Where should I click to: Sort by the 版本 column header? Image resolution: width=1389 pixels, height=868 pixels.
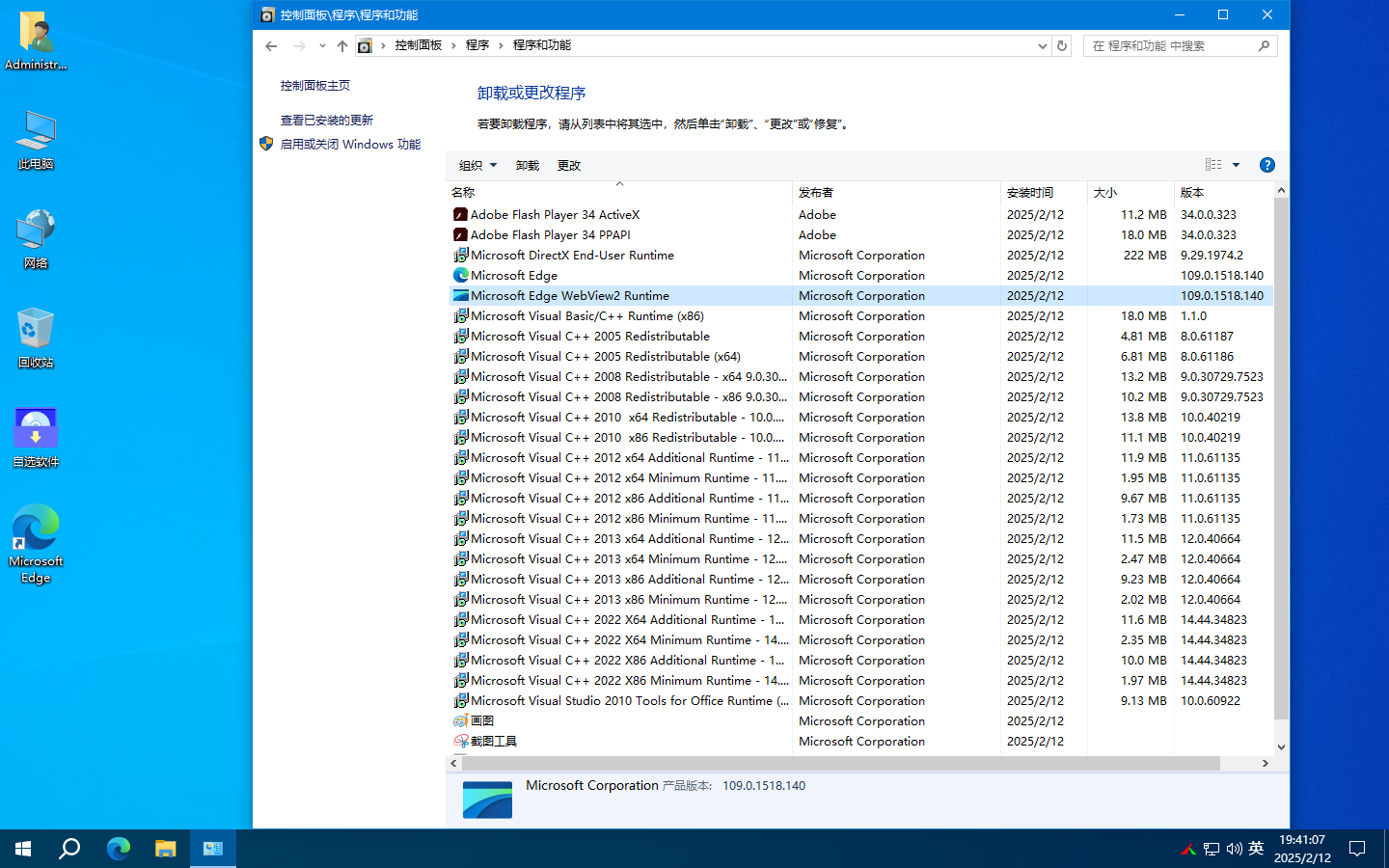click(1223, 192)
